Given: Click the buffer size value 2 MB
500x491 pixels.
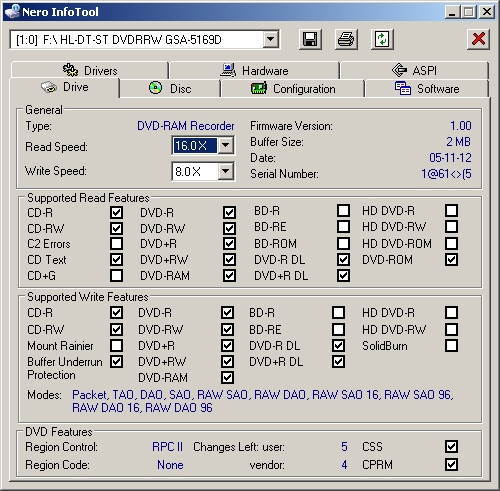Looking at the screenshot, I should pos(458,142).
